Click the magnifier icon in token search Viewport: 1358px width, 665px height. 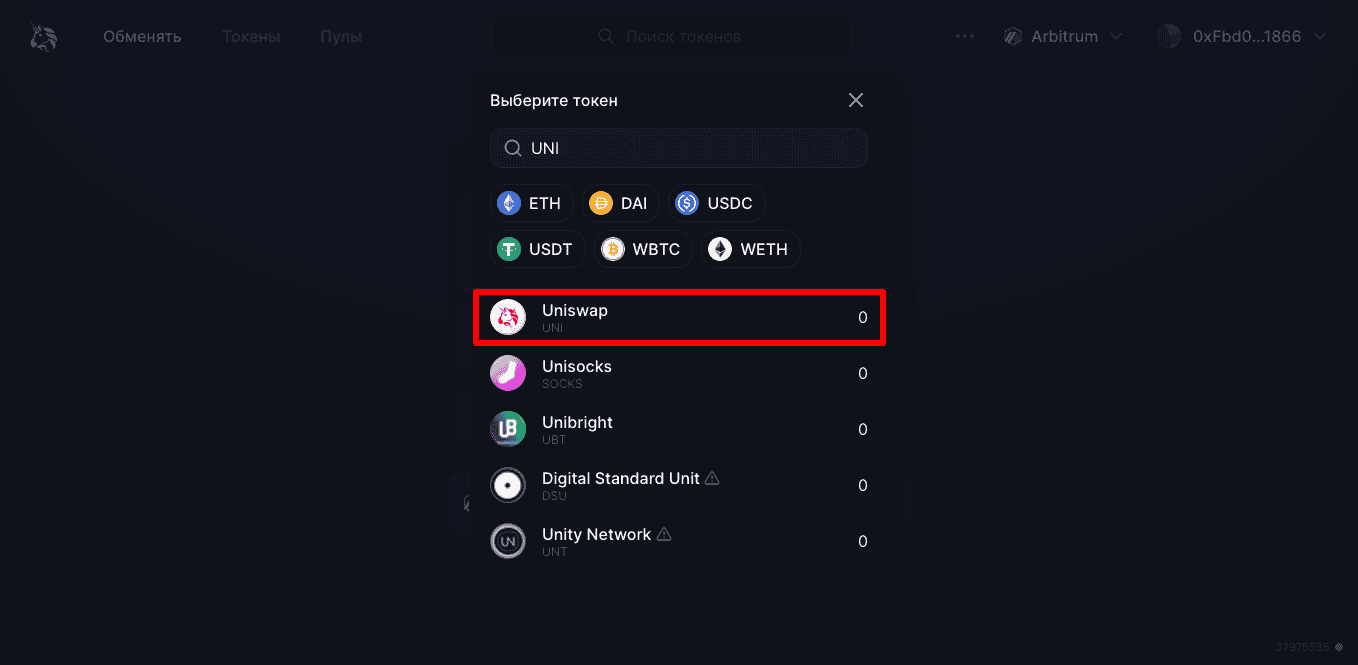pyautogui.click(x=512, y=148)
